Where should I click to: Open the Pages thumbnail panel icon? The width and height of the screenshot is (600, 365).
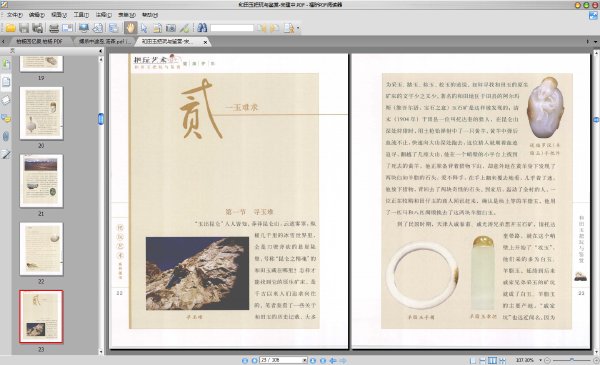click(x=6, y=81)
